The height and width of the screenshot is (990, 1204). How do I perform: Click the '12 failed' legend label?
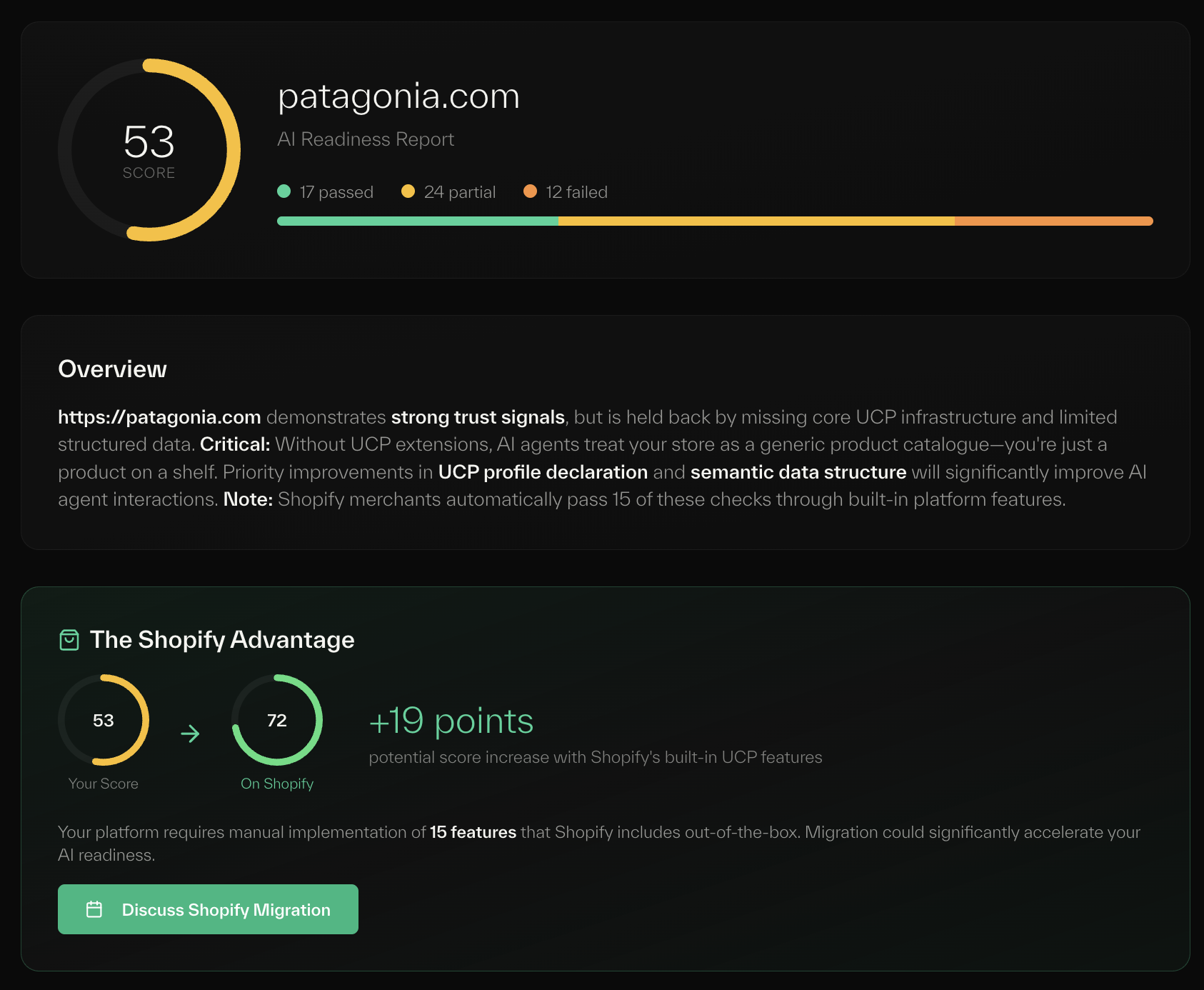pos(576,191)
